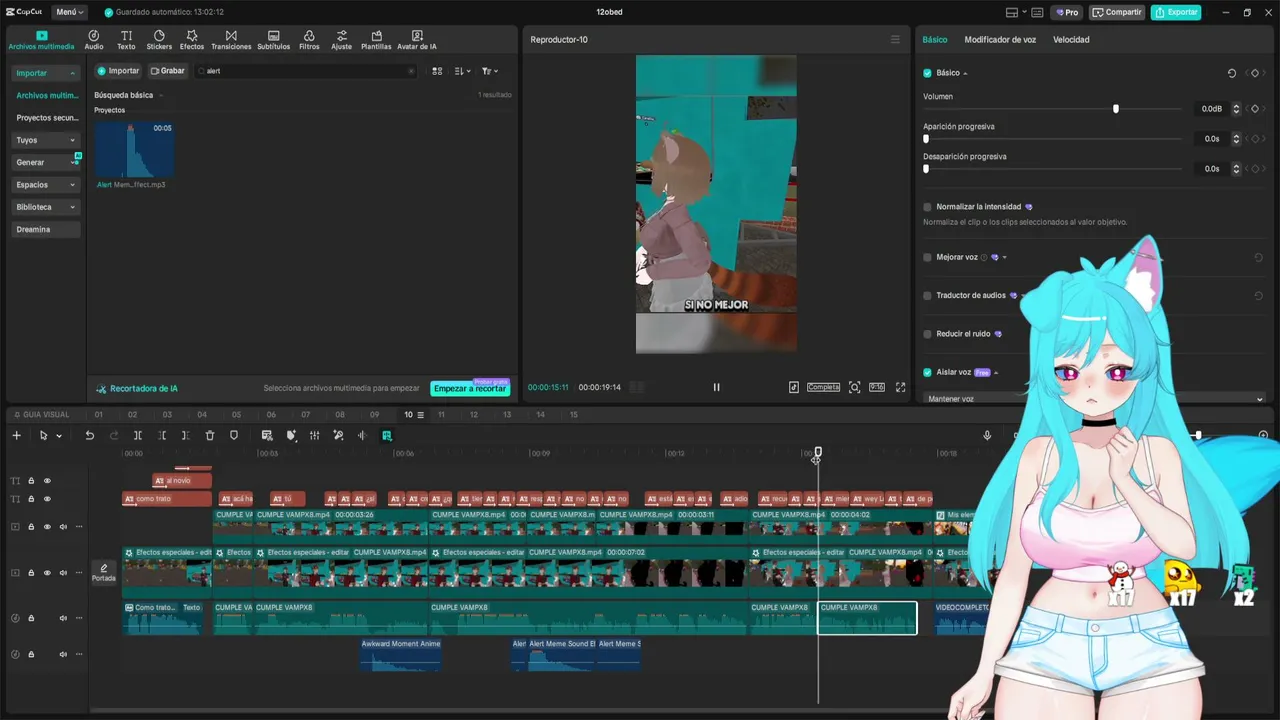
Task: Adjust the Volumen slider handle
Action: [x=1116, y=109]
